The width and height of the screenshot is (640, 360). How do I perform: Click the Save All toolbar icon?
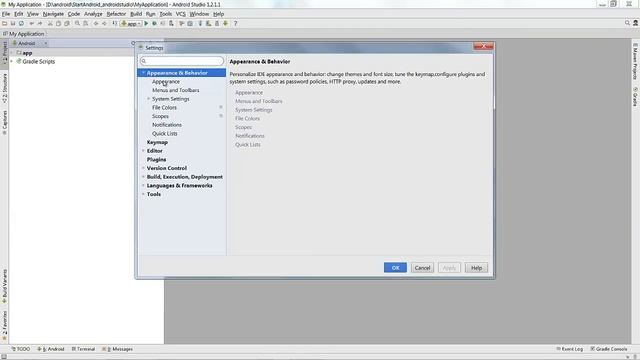click(13, 24)
